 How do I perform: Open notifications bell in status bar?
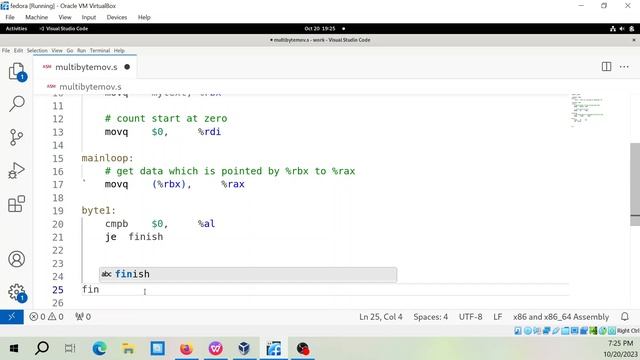(x=624, y=317)
